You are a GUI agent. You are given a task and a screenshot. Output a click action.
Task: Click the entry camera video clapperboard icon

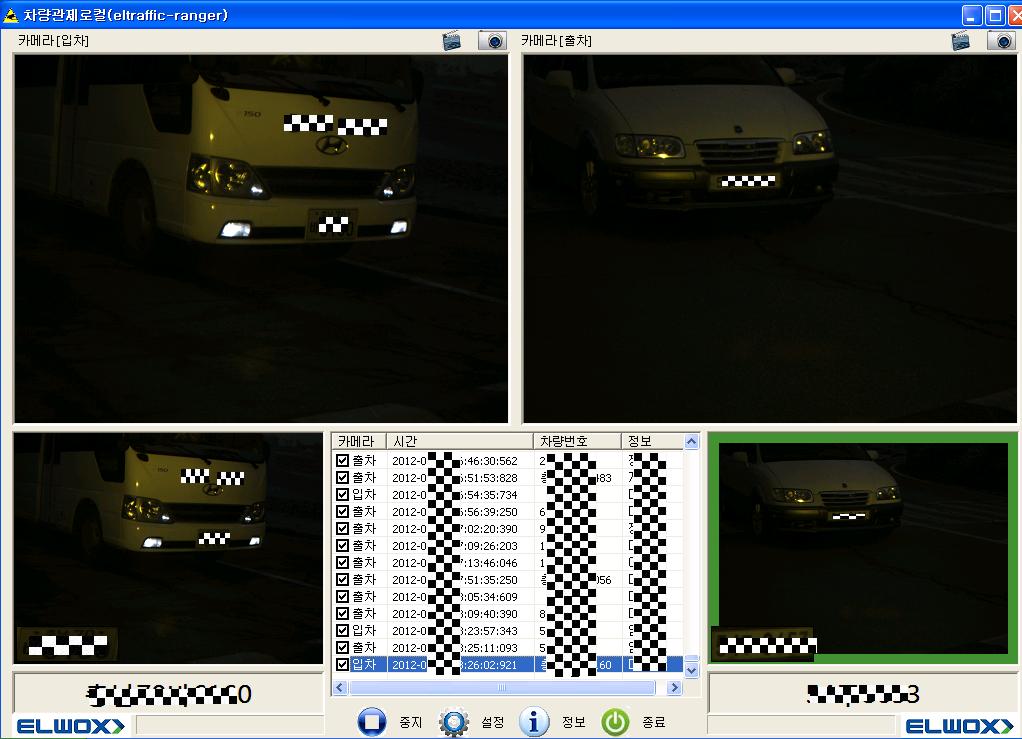pos(454,40)
